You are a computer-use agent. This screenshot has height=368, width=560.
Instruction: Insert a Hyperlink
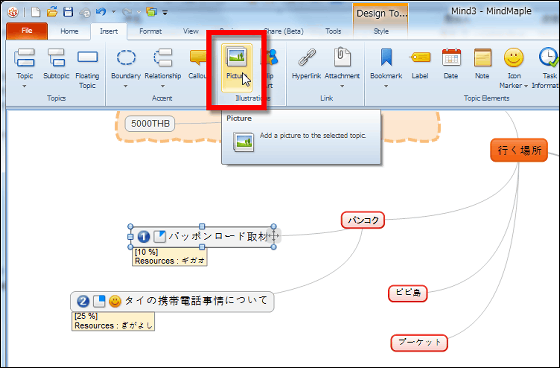[306, 64]
